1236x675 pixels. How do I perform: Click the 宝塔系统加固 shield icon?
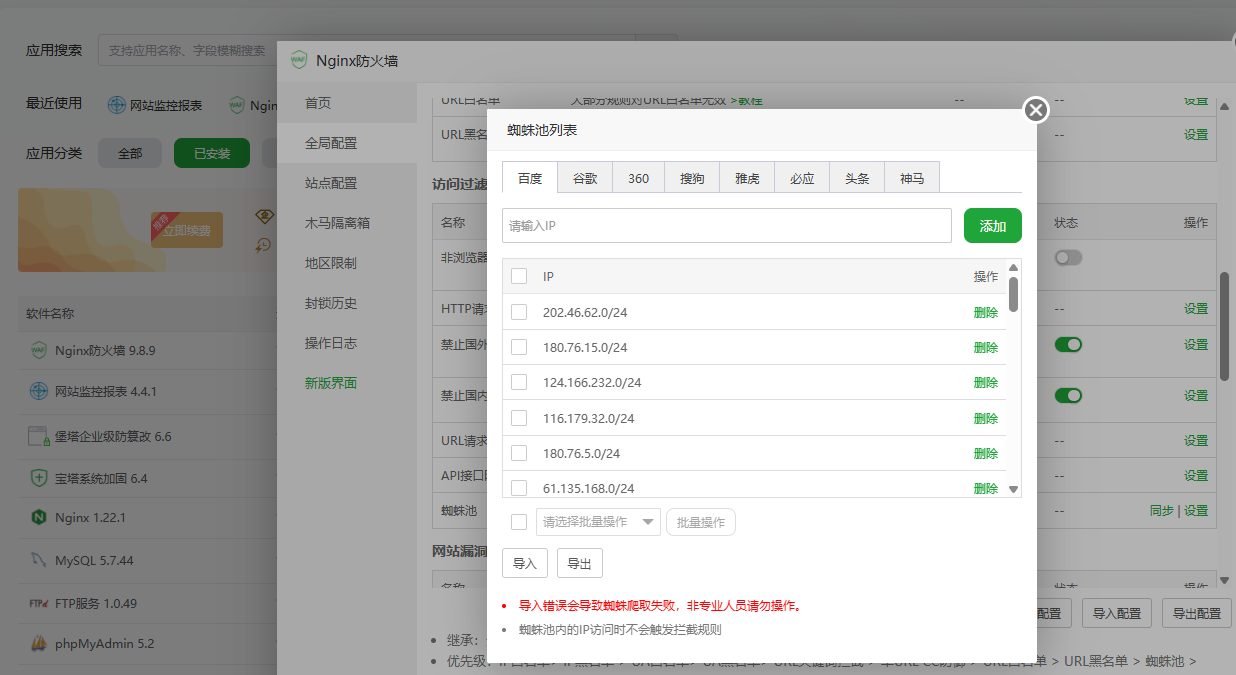39,478
